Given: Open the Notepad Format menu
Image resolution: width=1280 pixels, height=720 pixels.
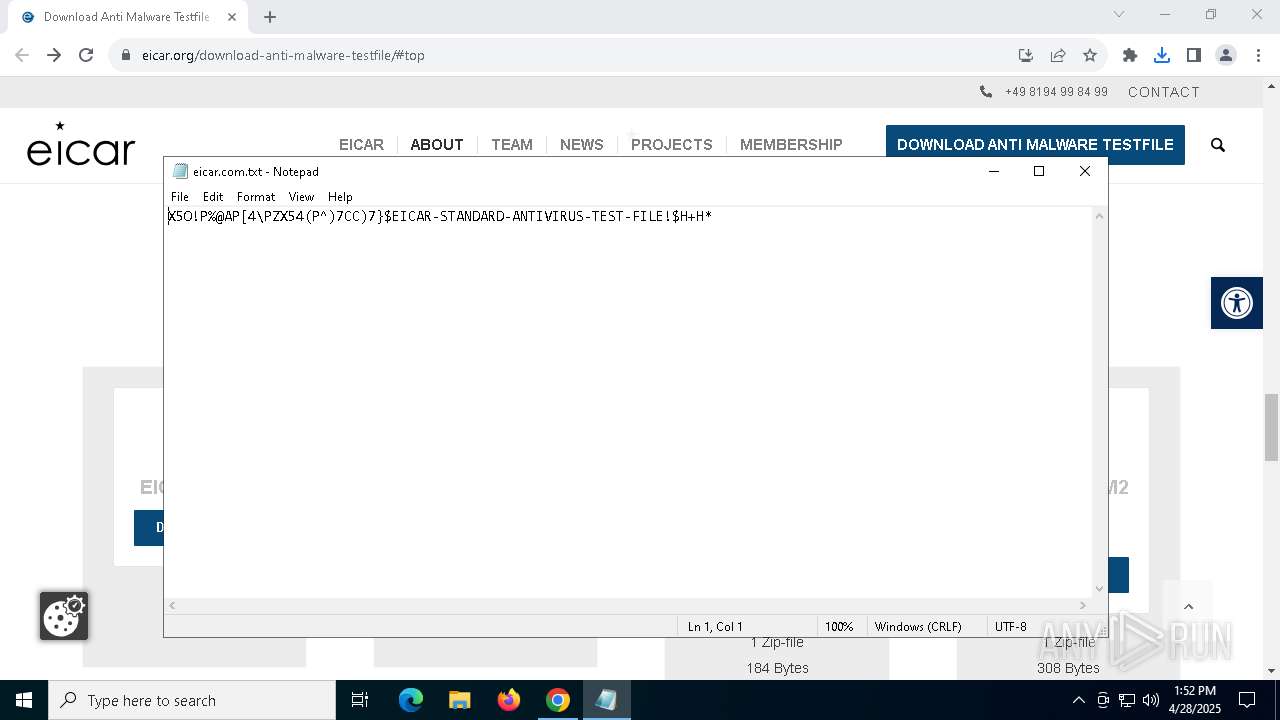Looking at the screenshot, I should coord(256,197).
